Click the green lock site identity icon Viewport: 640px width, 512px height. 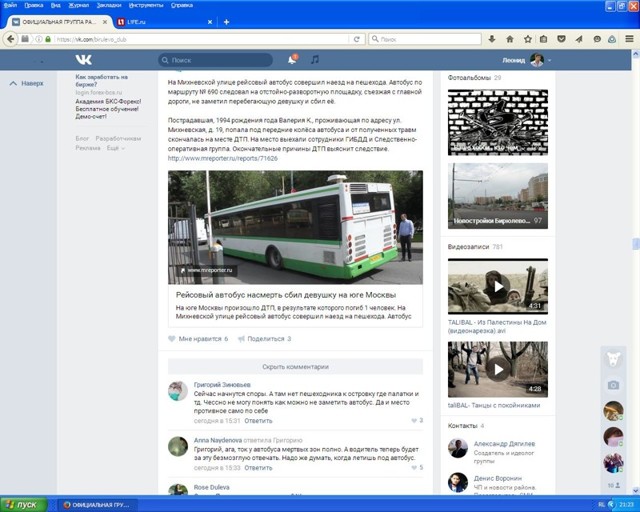(x=48, y=39)
